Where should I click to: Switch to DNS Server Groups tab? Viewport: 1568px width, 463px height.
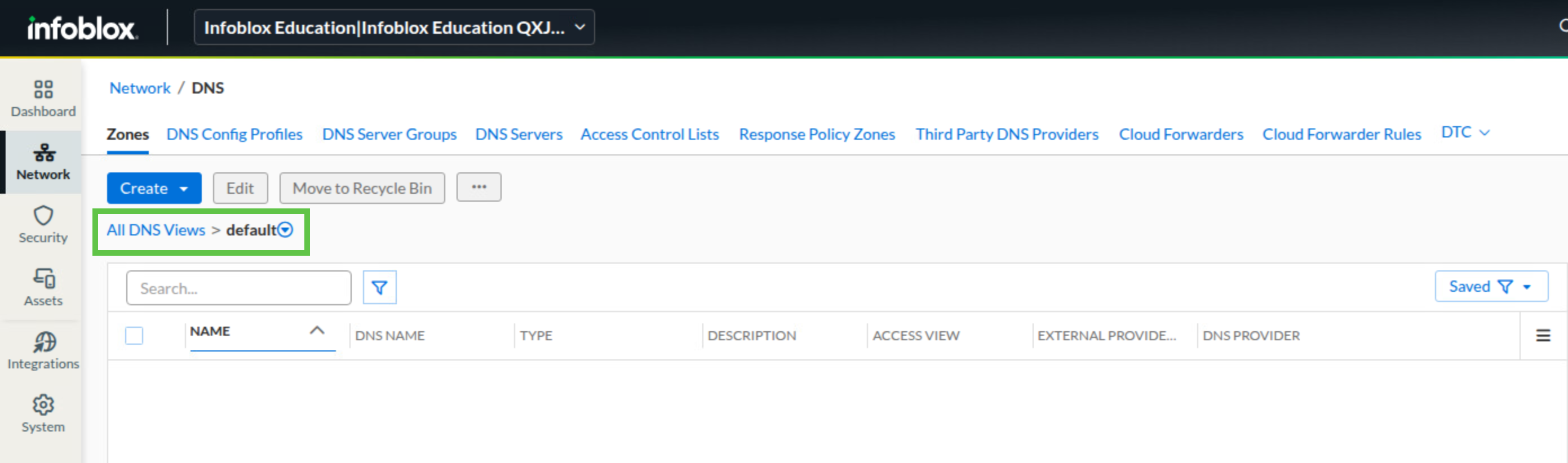(x=389, y=134)
